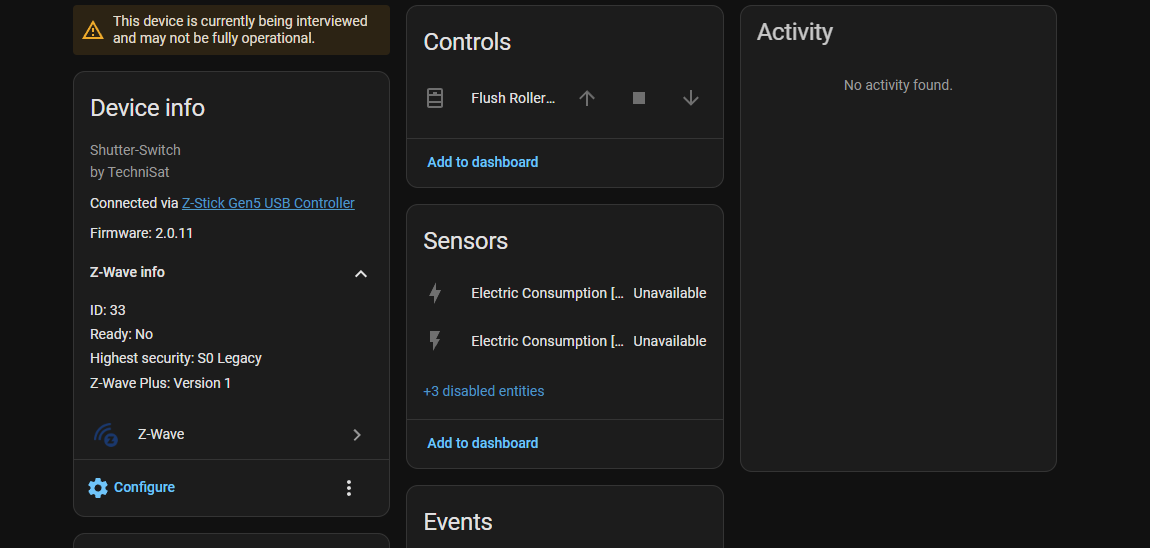Viewport: 1150px width, 548px height.
Task: Click the roller shutter close down arrow
Action: tap(690, 98)
